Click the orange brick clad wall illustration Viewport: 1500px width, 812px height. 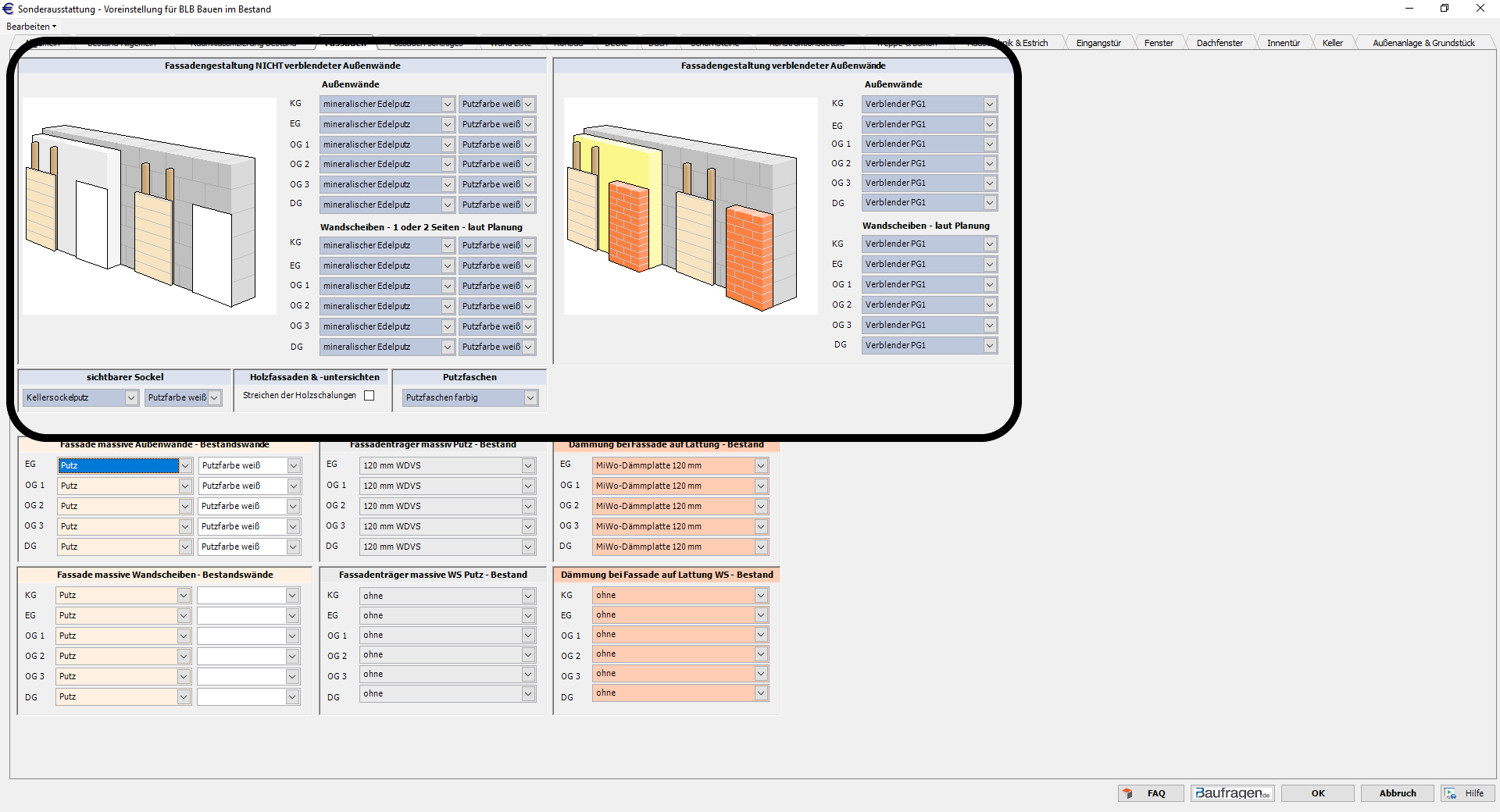pos(690,206)
